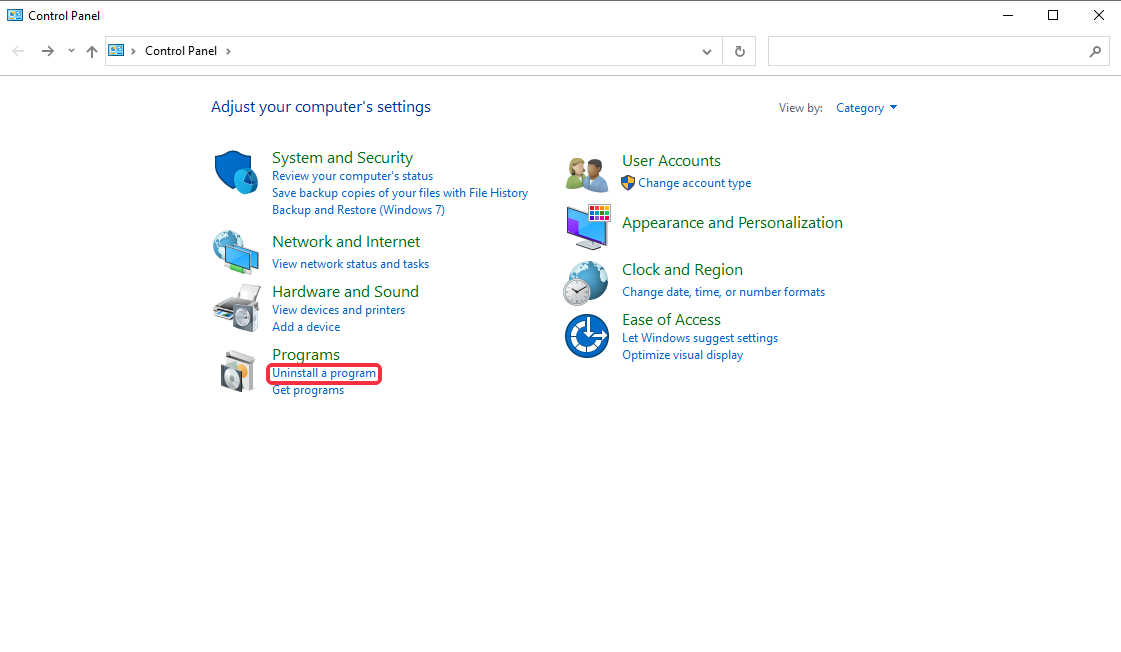Screen dimensions: 1121x652
Task: Open Hardware and Sound category
Action: point(345,292)
